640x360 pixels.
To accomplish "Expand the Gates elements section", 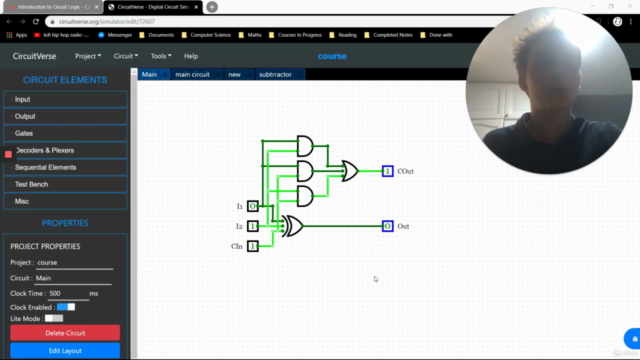I will [65, 133].
